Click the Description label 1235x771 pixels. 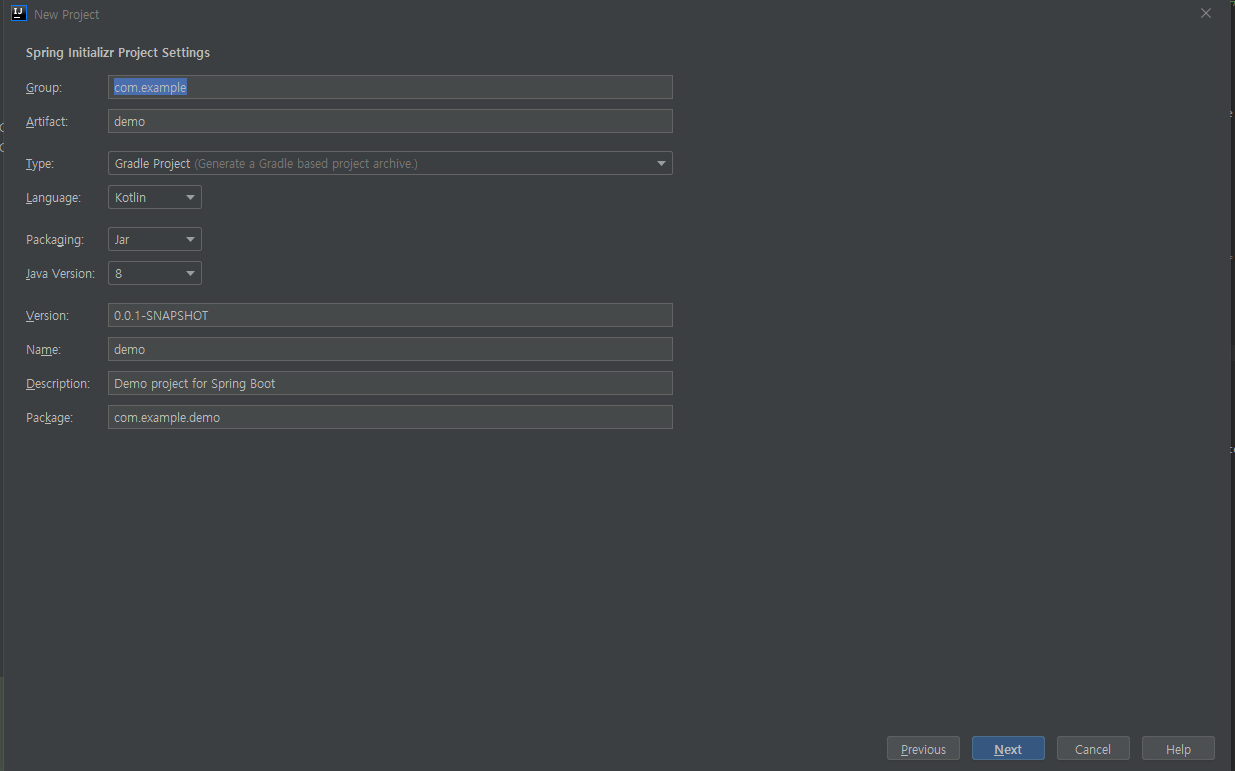point(58,384)
